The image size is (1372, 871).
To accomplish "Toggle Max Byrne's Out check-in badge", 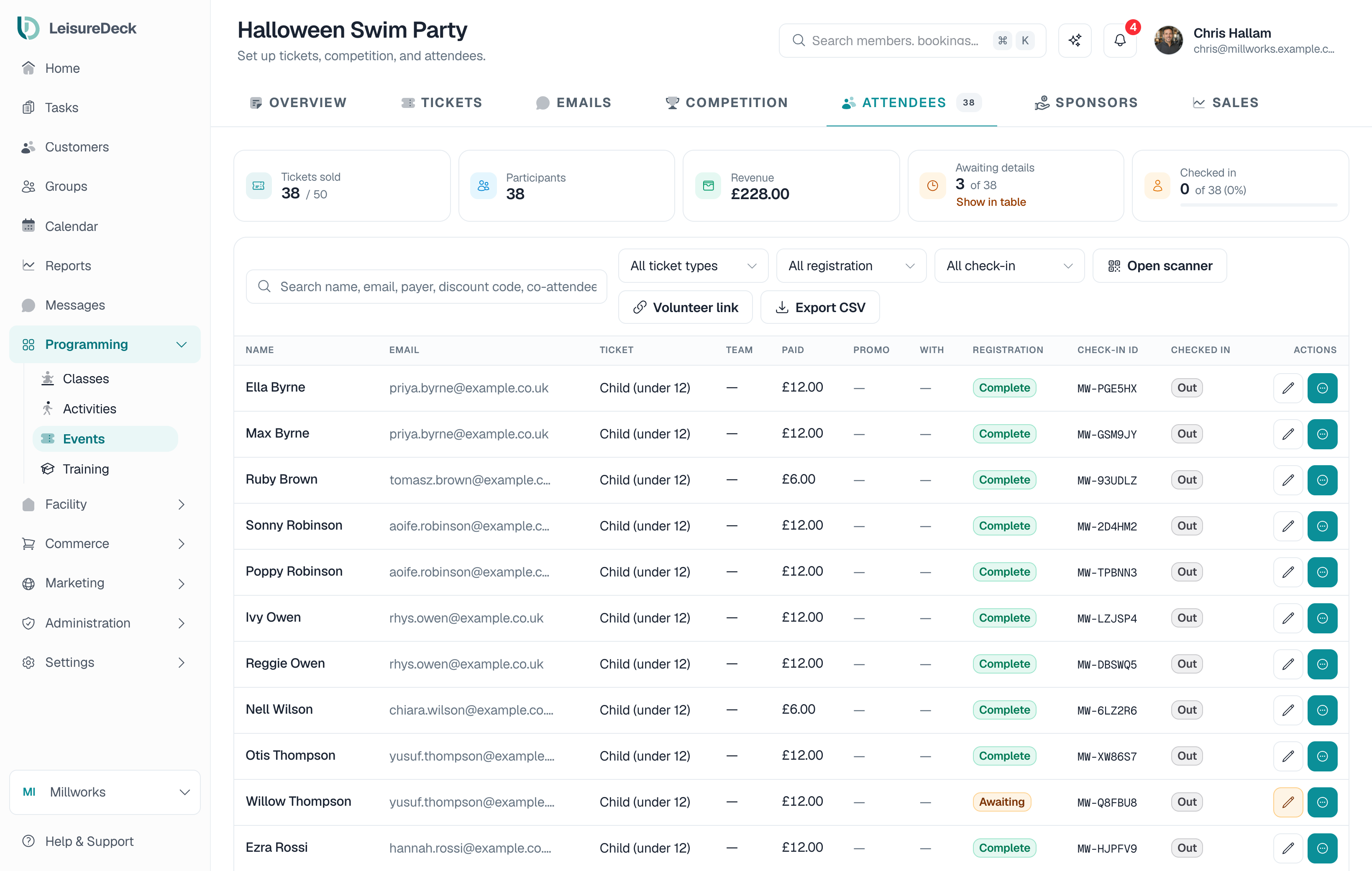I will point(1186,434).
